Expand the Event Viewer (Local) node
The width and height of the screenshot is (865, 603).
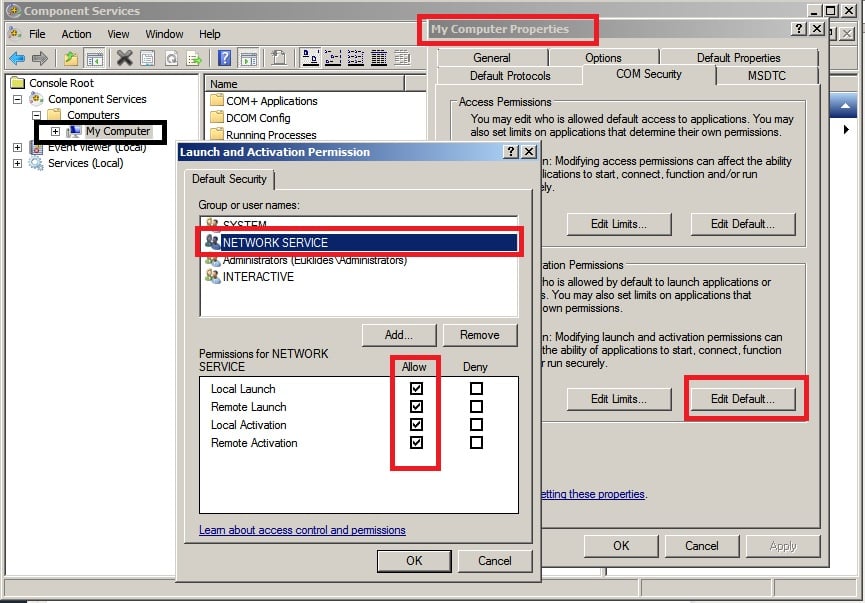pyautogui.click(x=18, y=147)
